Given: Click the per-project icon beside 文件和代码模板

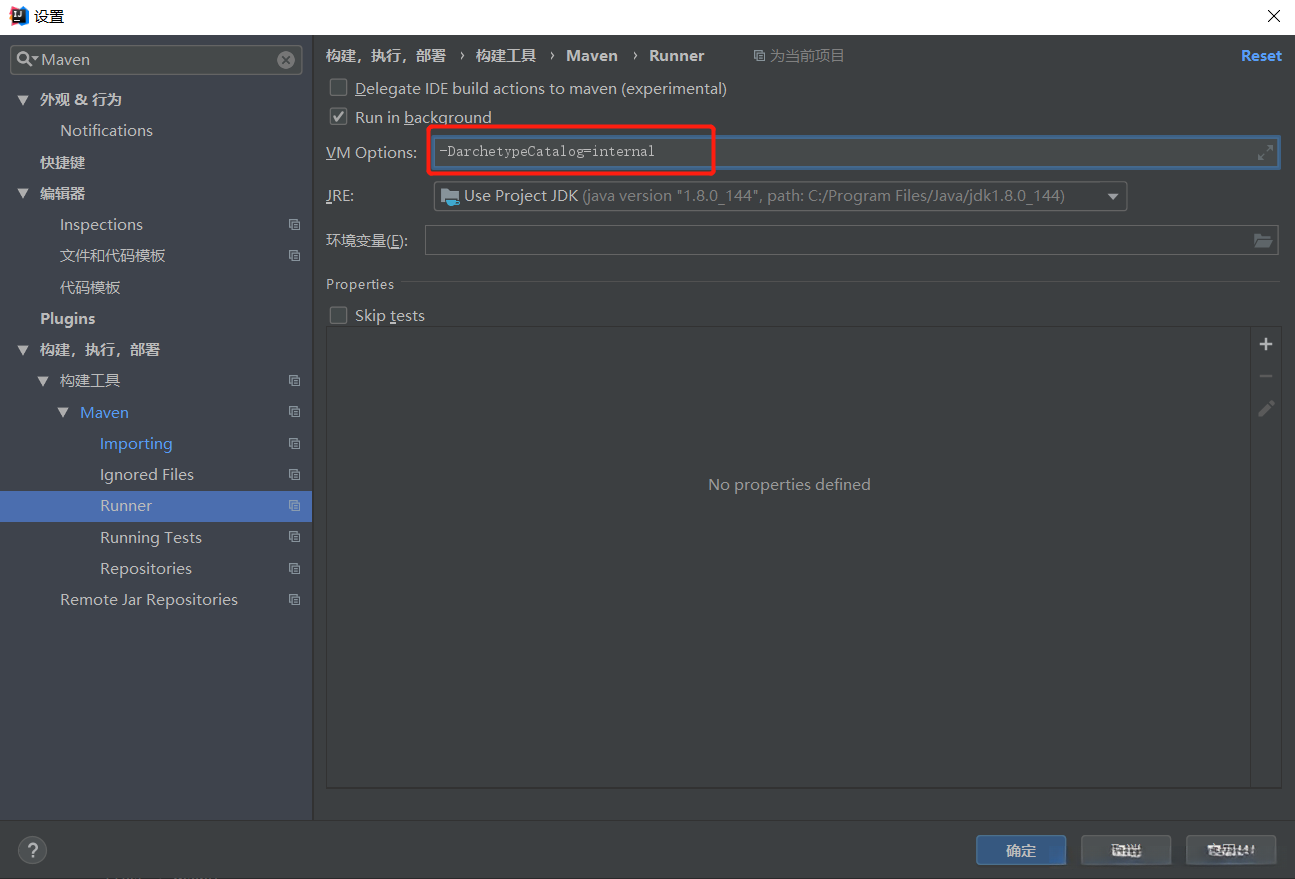Looking at the screenshot, I should coord(294,256).
